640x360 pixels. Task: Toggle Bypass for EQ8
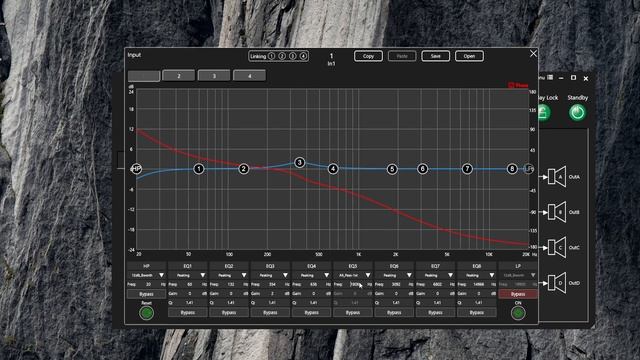click(x=477, y=312)
